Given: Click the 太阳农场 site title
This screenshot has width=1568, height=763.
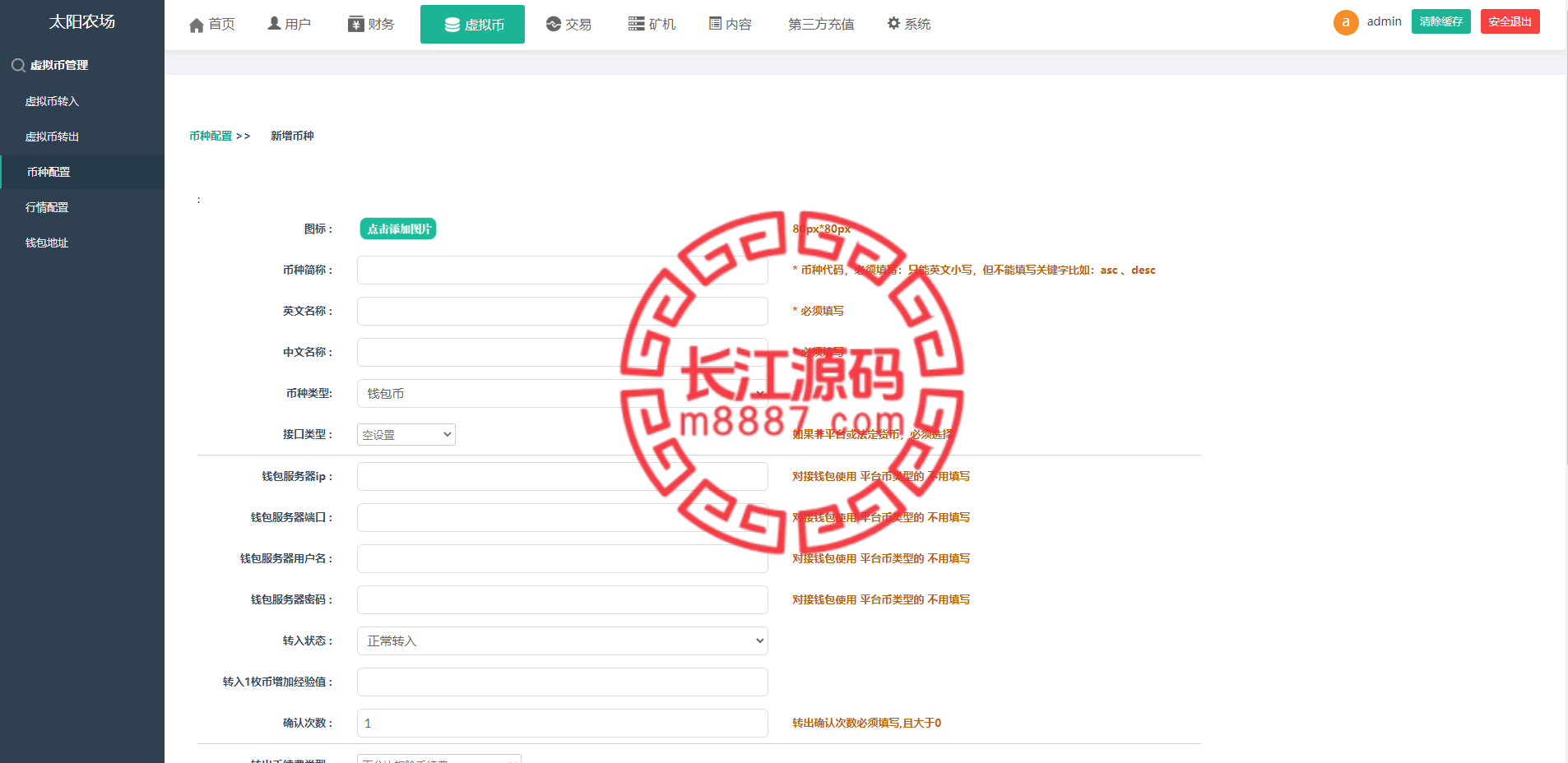Looking at the screenshot, I should 82,21.
